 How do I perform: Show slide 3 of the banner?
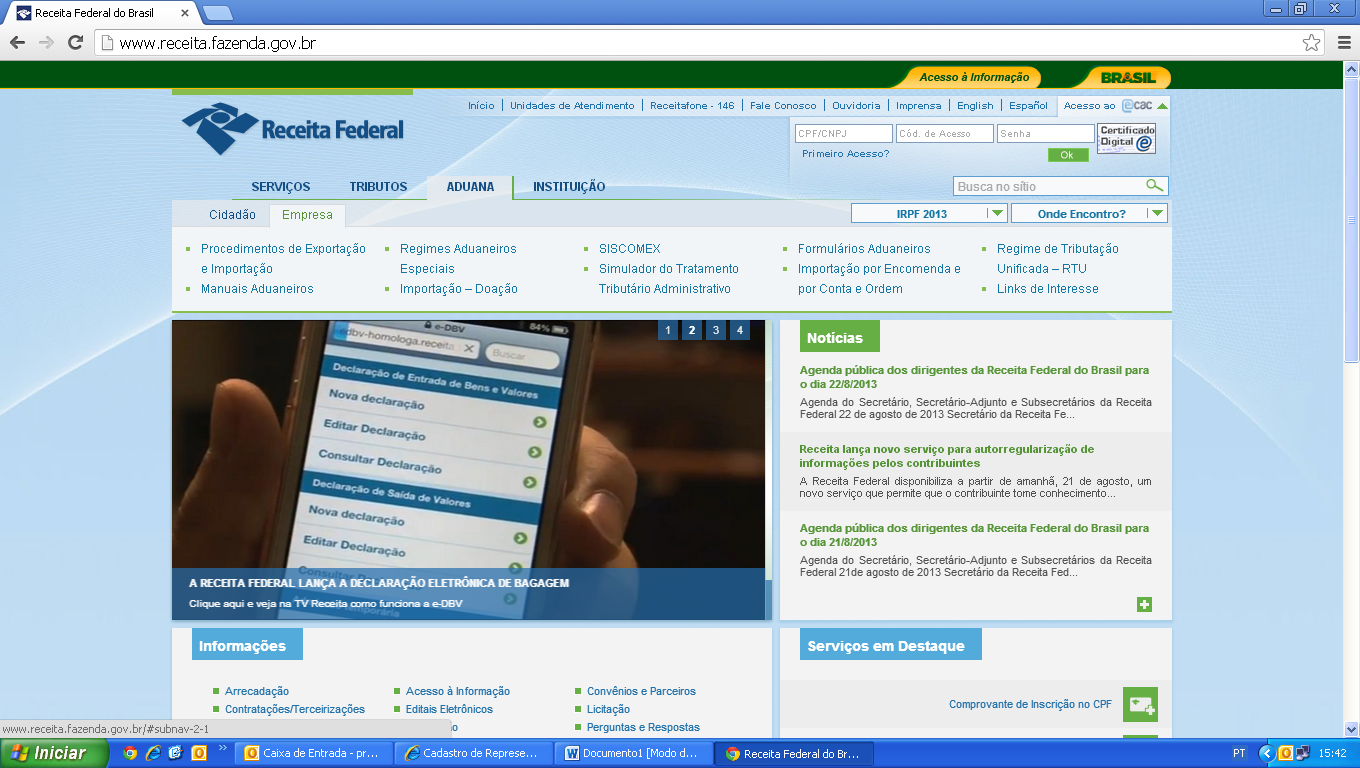(716, 330)
